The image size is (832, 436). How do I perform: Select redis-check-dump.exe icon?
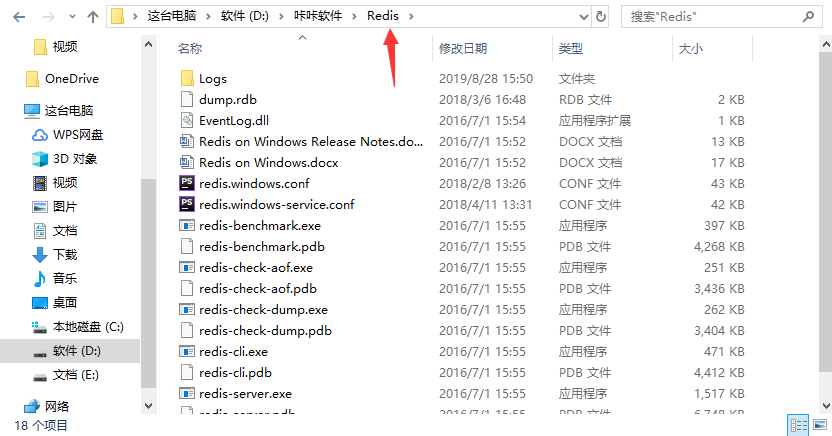tap(187, 309)
